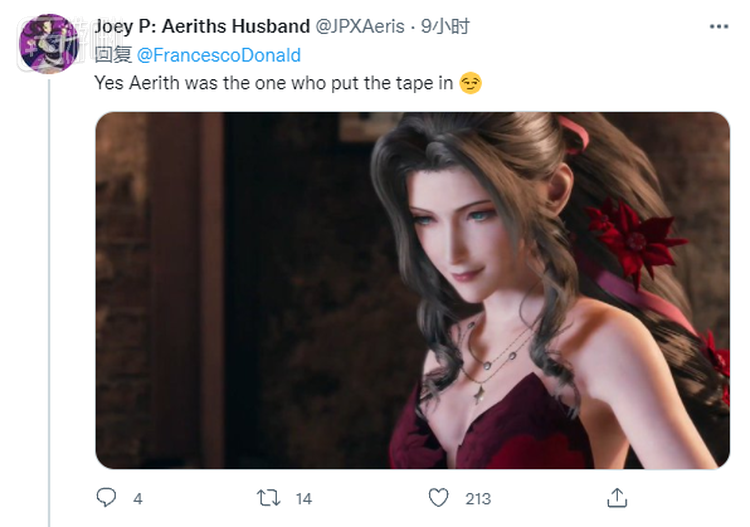Click the retweet count 14
Image resolution: width=750 pixels, height=527 pixels.
pos(304,498)
